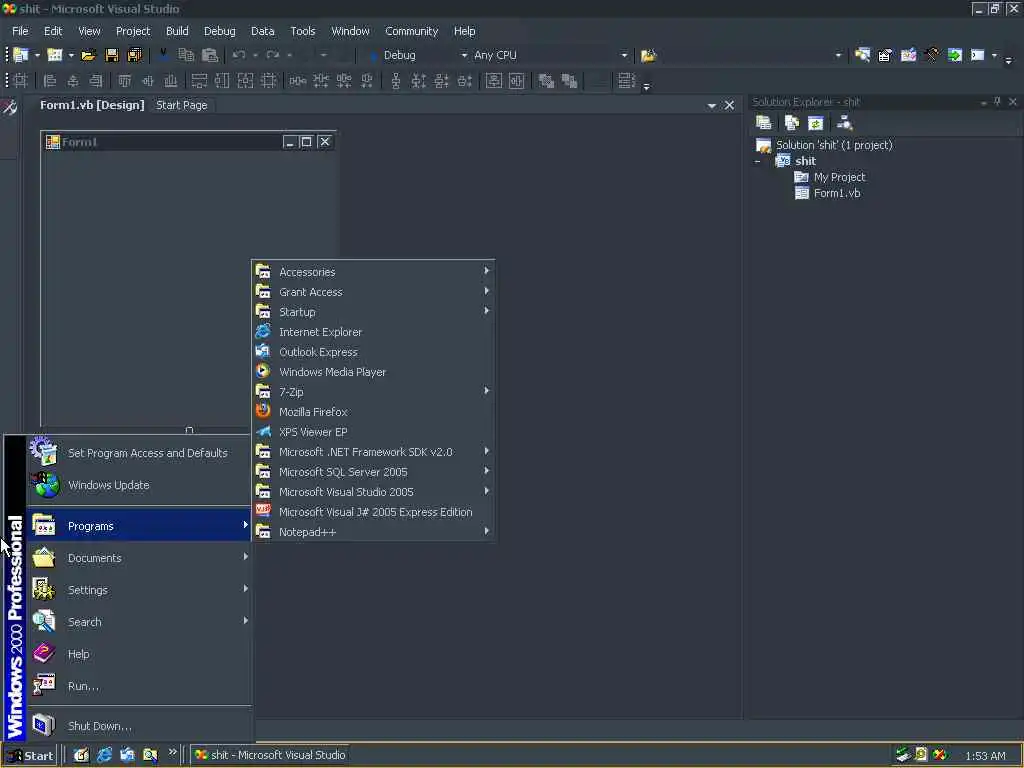
Task: Click the Copy toolbar icon
Action: tap(186, 56)
